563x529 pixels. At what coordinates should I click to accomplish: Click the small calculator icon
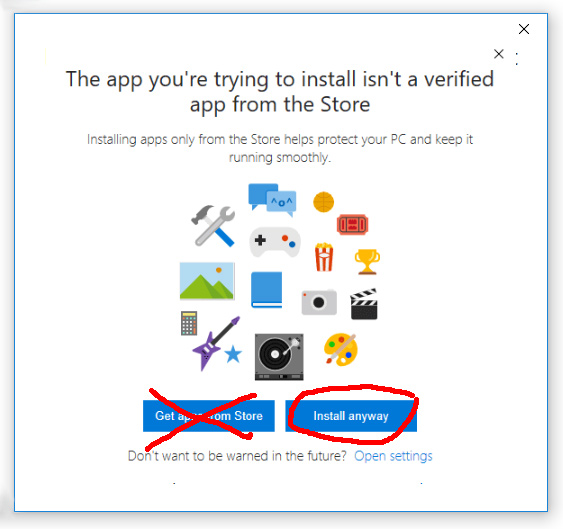pyautogui.click(x=189, y=323)
